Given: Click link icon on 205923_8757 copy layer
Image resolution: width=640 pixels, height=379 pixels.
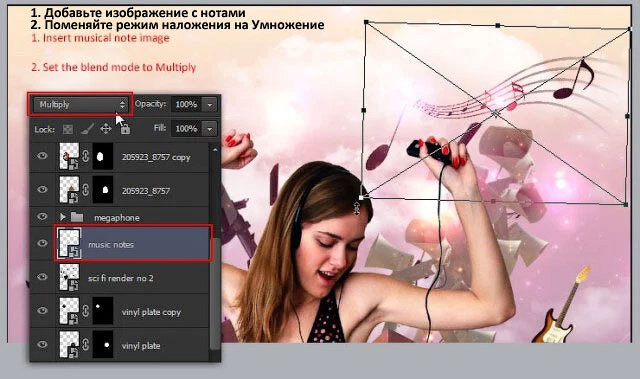Looking at the screenshot, I should tap(86, 156).
